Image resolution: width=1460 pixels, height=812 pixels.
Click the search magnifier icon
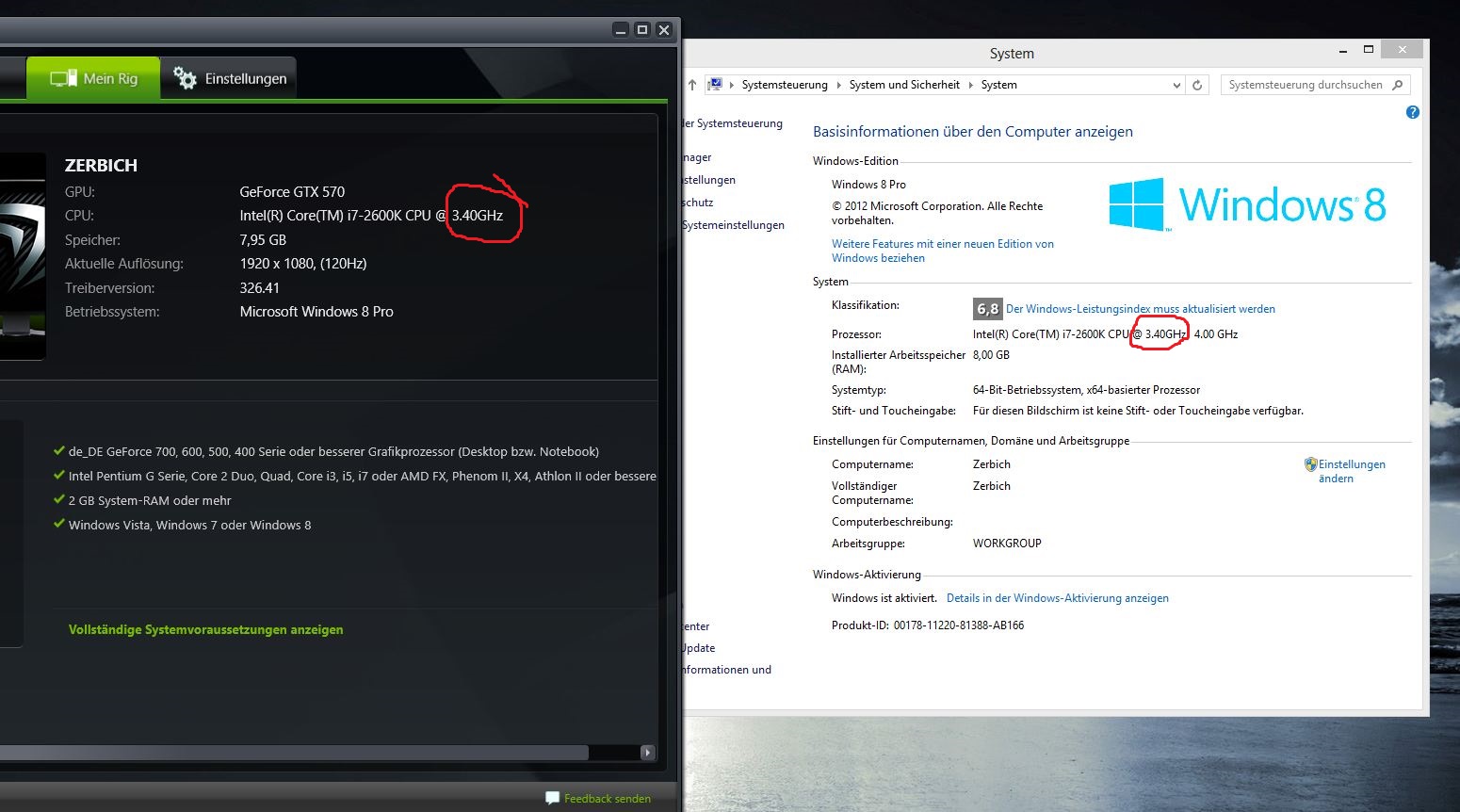(1398, 85)
